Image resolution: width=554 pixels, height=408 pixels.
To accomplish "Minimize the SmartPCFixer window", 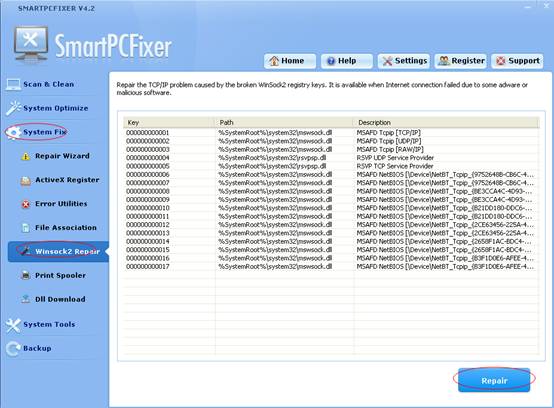I will (x=528, y=7).
